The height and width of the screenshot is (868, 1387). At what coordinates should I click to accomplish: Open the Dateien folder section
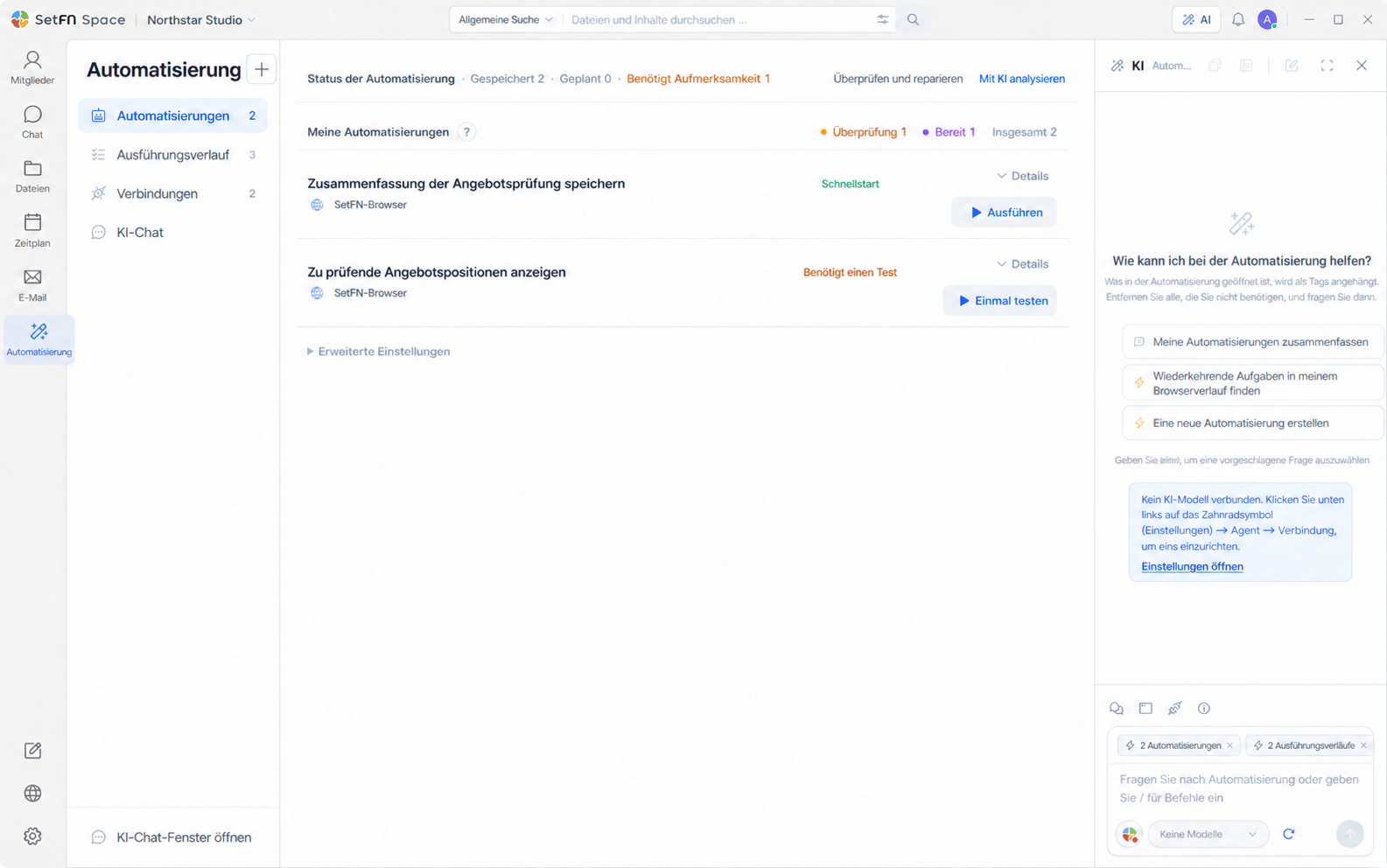tap(32, 176)
